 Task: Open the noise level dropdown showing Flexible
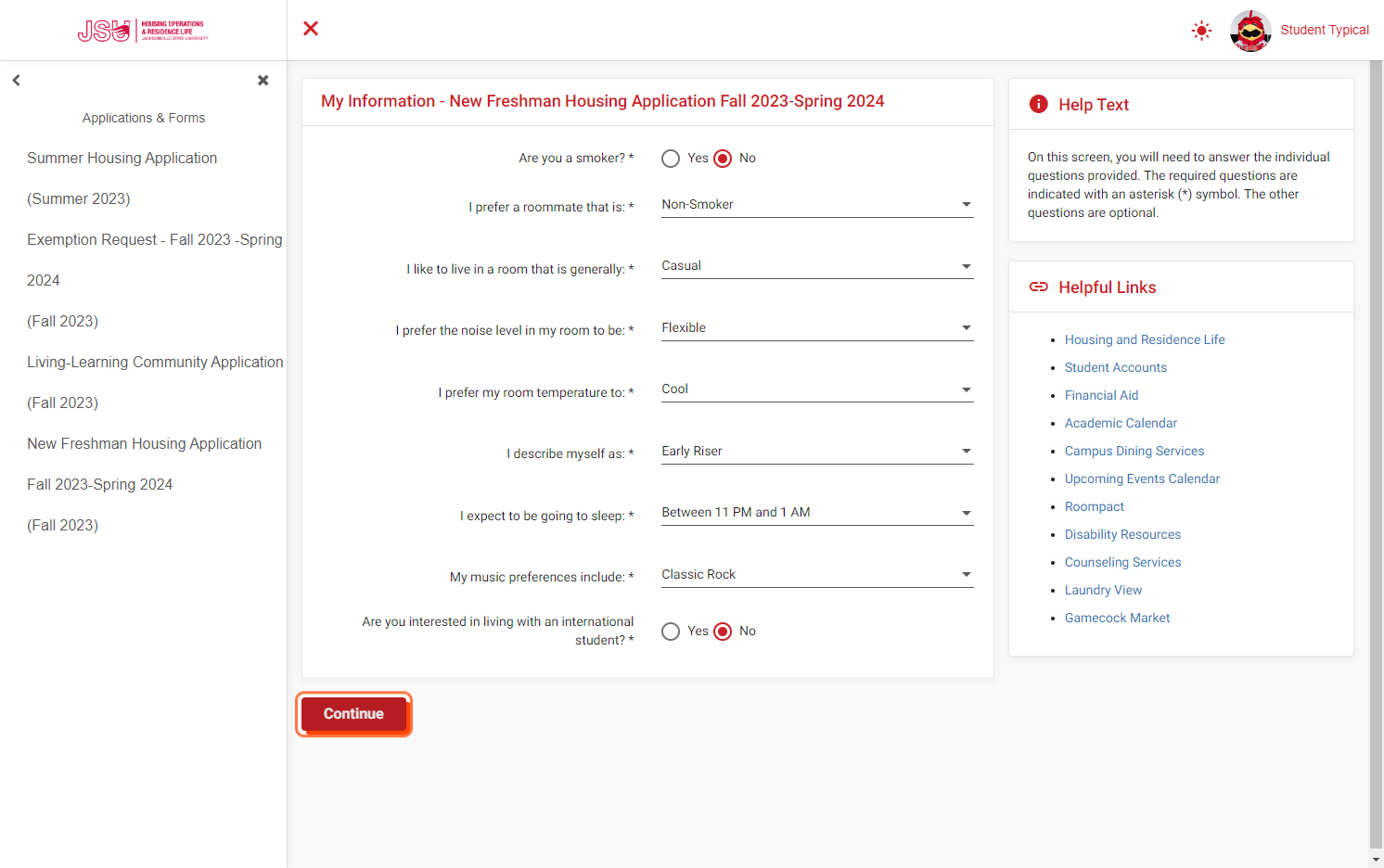817,328
